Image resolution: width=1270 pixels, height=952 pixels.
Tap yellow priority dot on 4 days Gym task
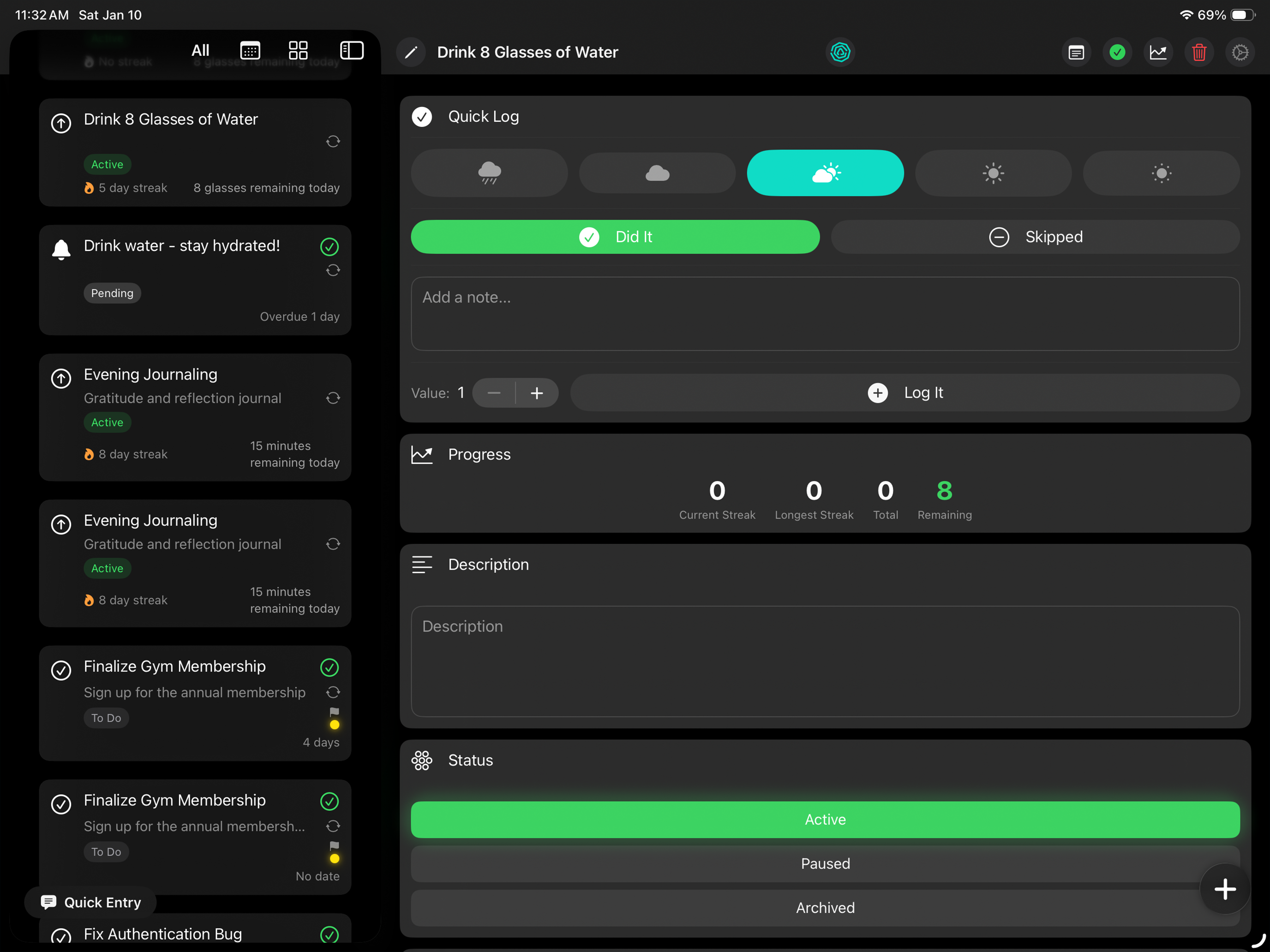tap(335, 725)
